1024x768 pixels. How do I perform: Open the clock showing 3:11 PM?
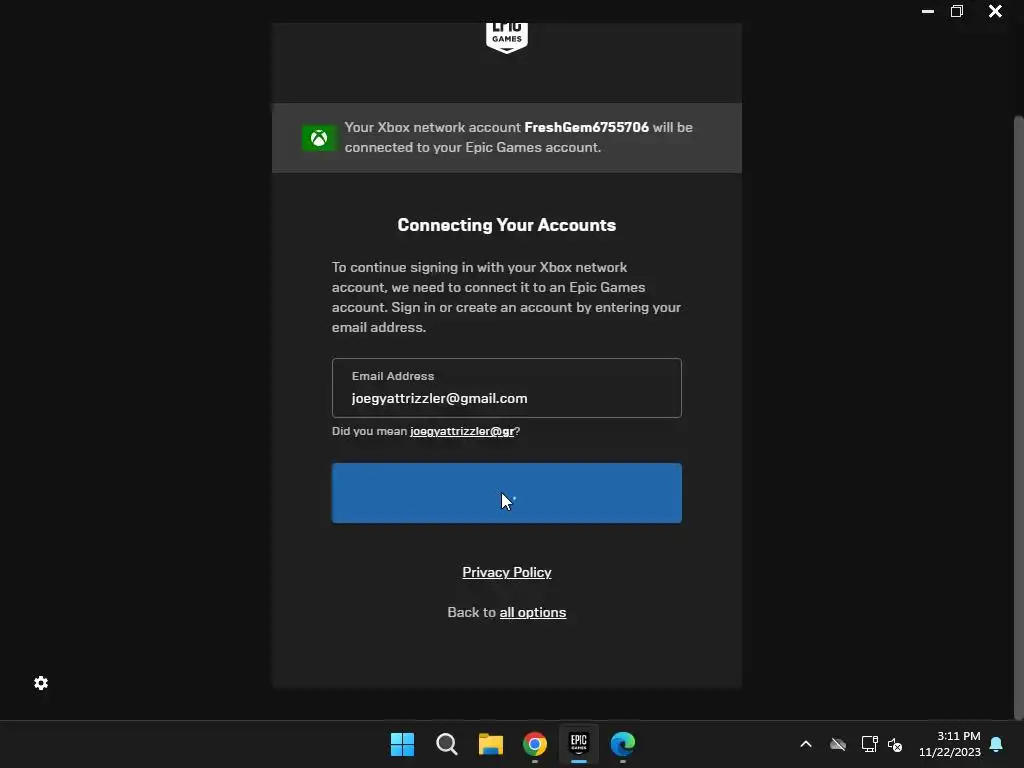(950, 744)
